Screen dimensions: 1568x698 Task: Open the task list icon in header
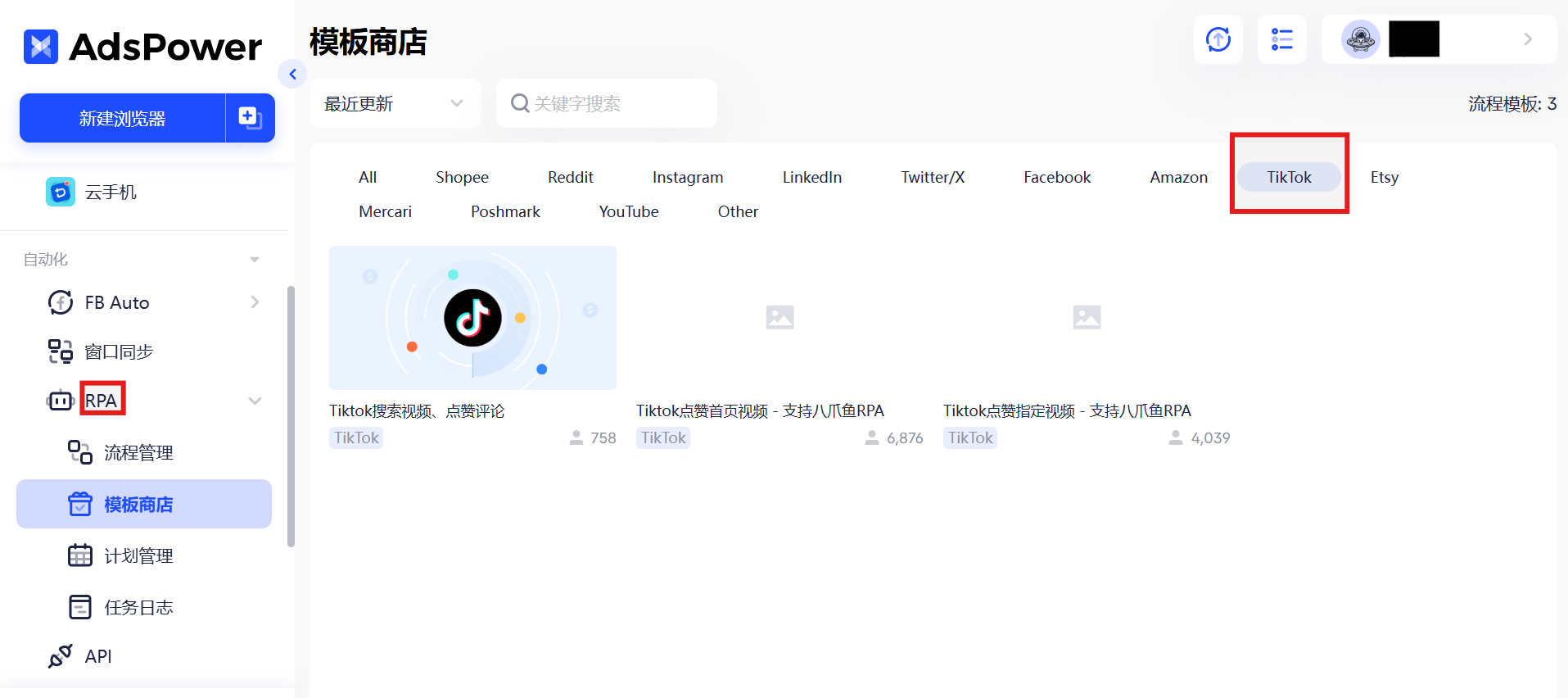click(1282, 39)
